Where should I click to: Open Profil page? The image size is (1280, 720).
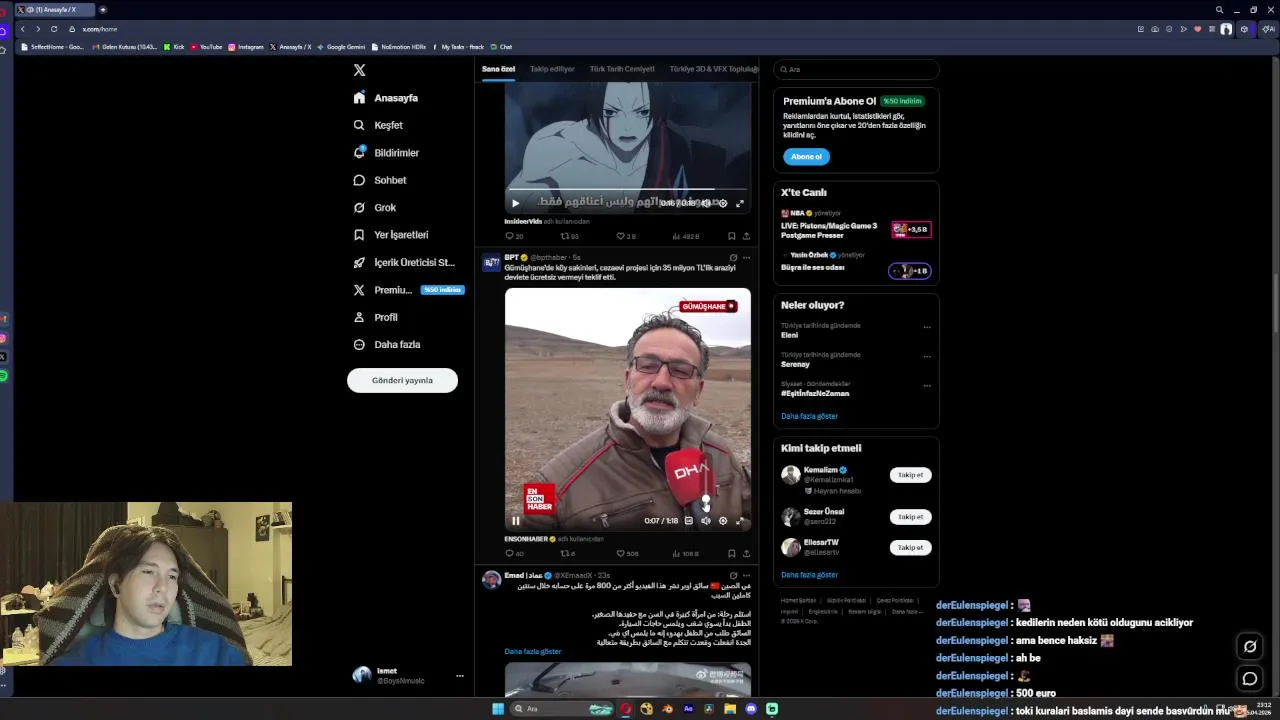point(376,317)
